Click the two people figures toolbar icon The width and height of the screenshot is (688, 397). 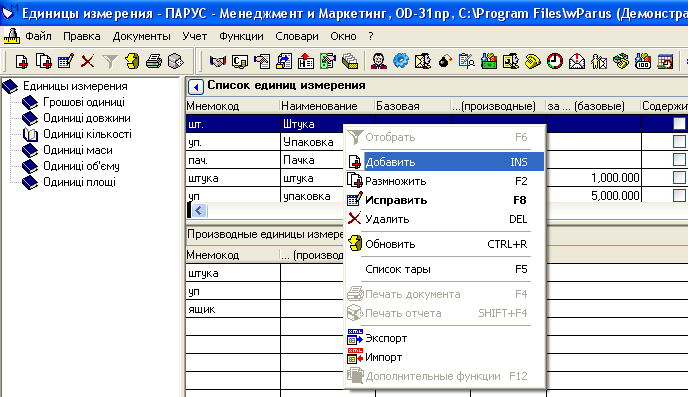[x=598, y=61]
